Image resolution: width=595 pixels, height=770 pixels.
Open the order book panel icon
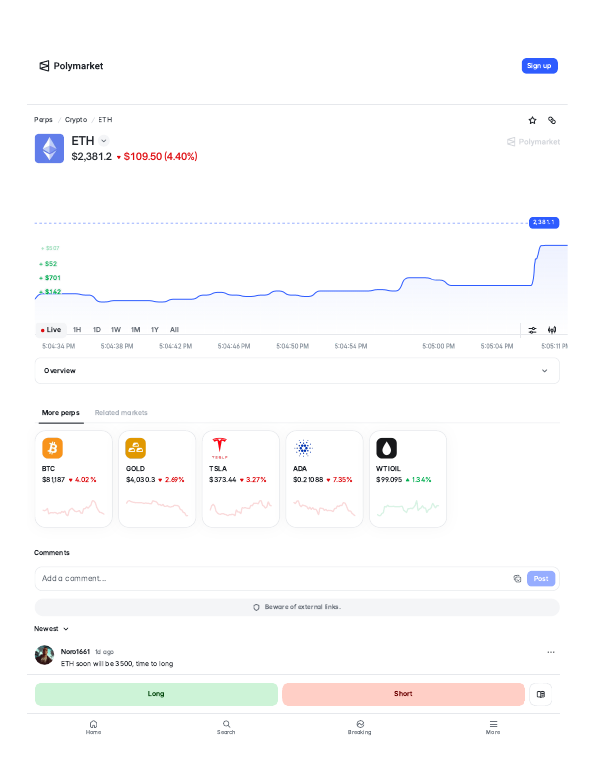click(541, 694)
